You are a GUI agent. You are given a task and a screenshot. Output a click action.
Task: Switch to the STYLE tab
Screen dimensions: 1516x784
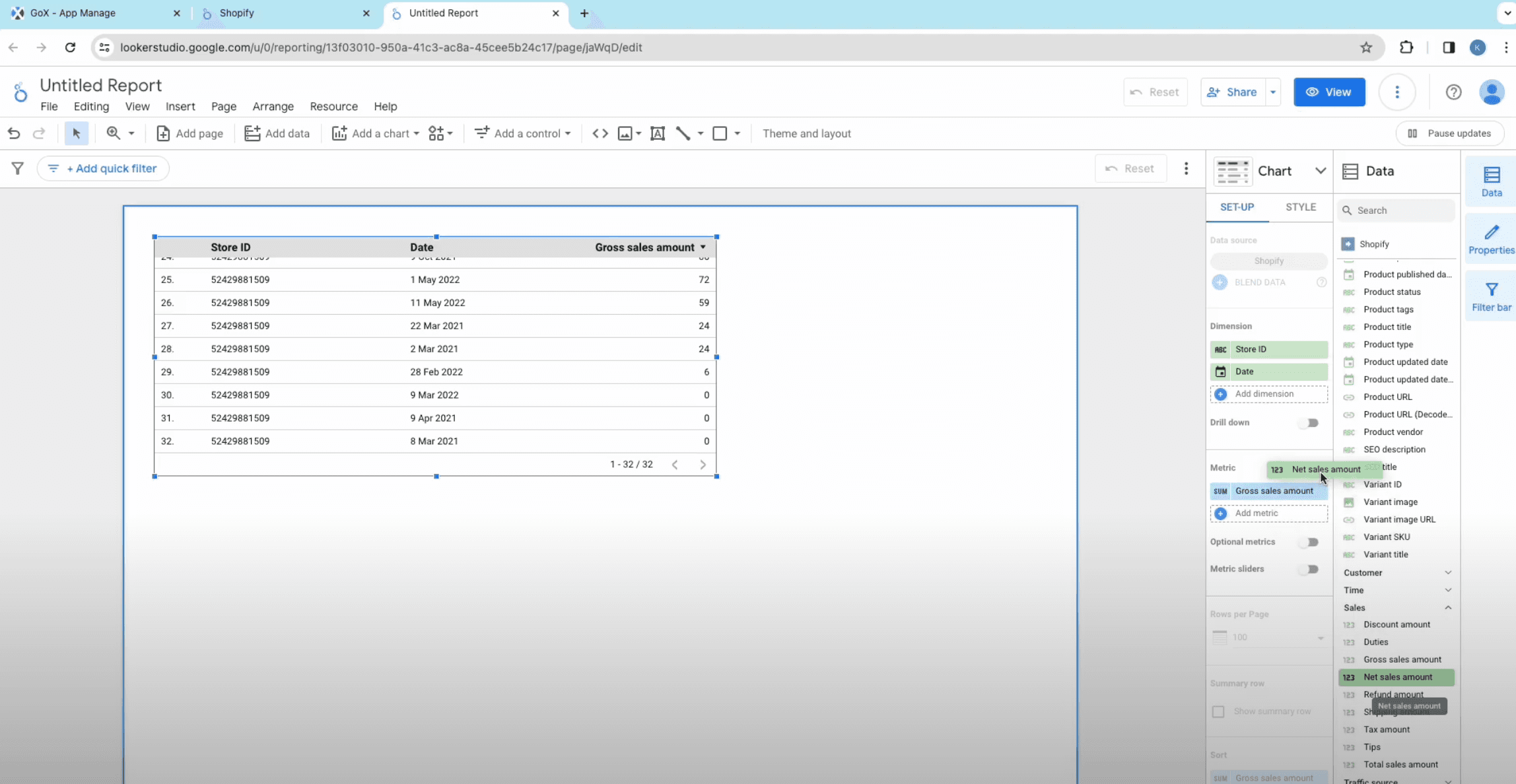click(1300, 207)
